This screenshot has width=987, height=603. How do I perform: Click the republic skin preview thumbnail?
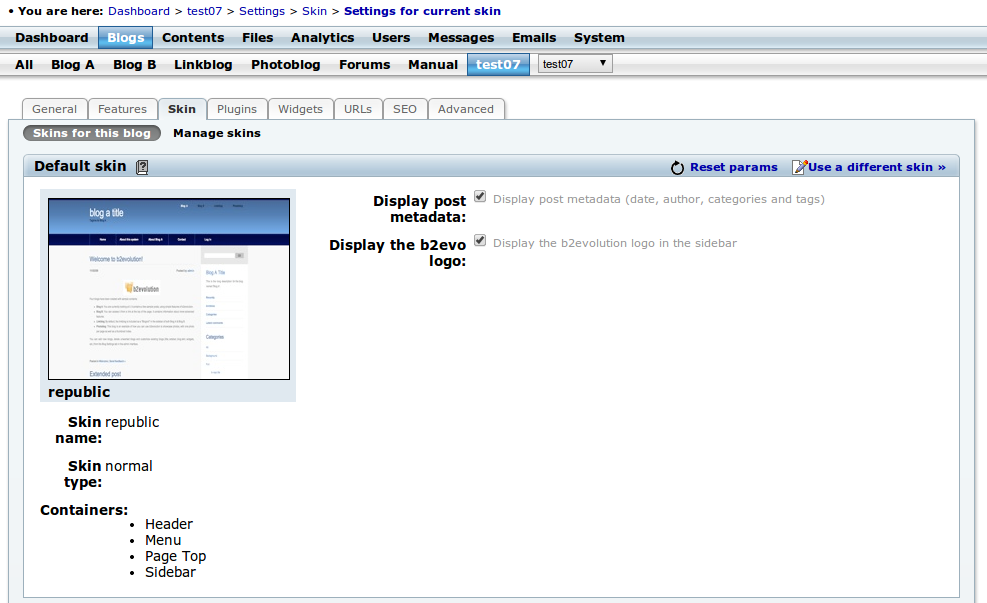169,289
